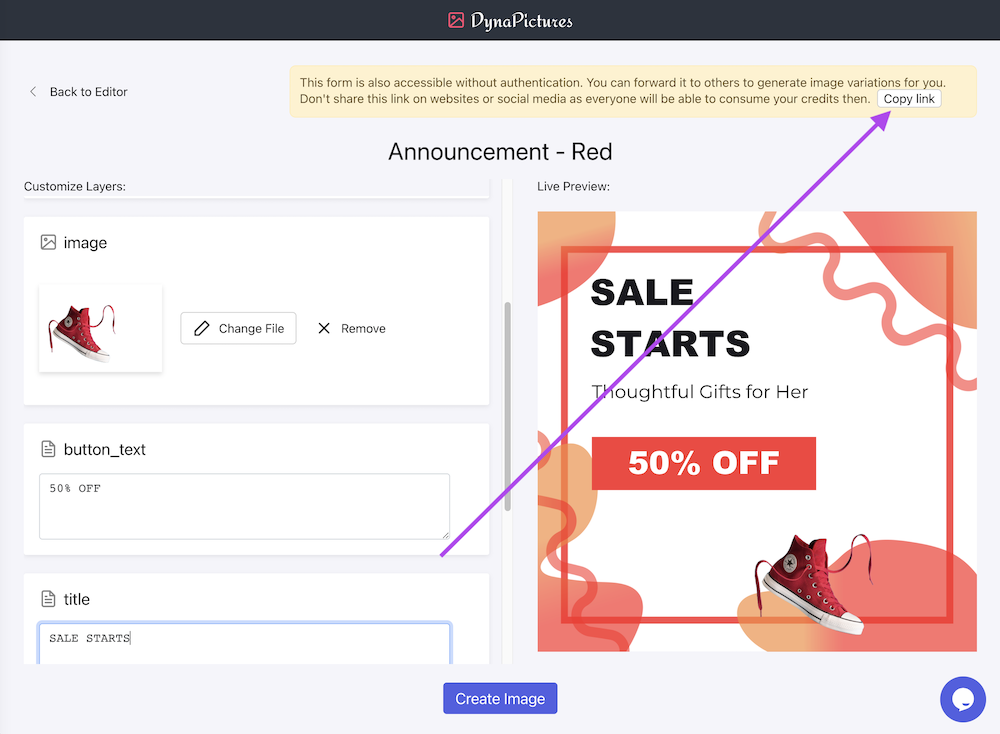Open the chat support bubble

coord(963,700)
